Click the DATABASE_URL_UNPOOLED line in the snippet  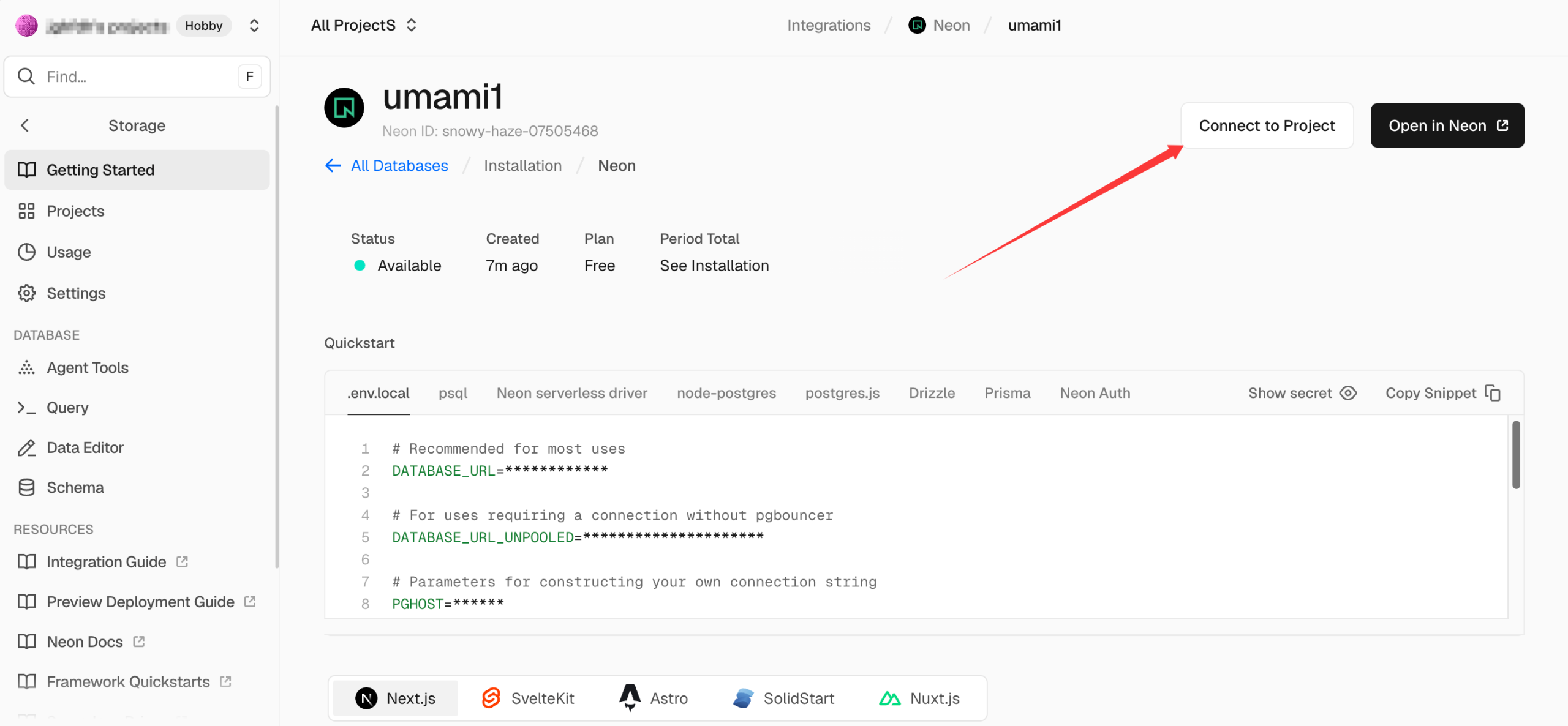click(x=578, y=537)
